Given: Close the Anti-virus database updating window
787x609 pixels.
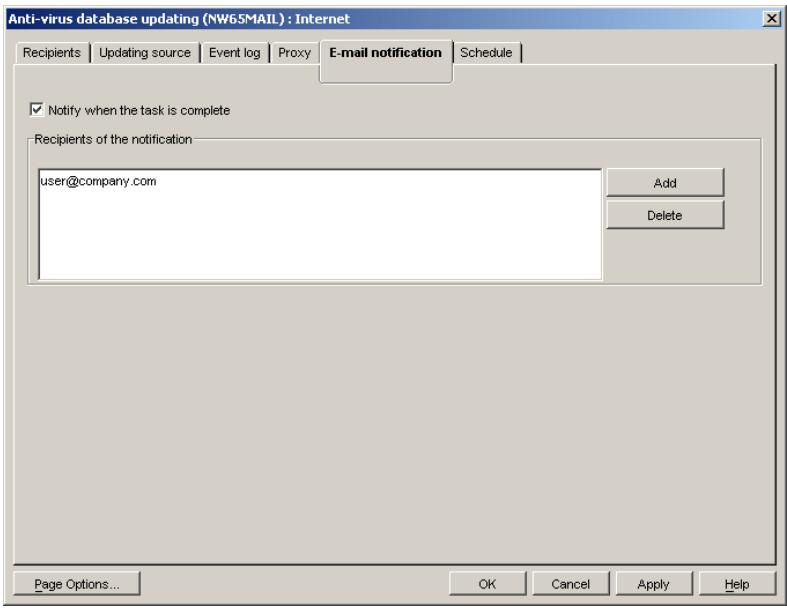Looking at the screenshot, I should click(x=771, y=19).
